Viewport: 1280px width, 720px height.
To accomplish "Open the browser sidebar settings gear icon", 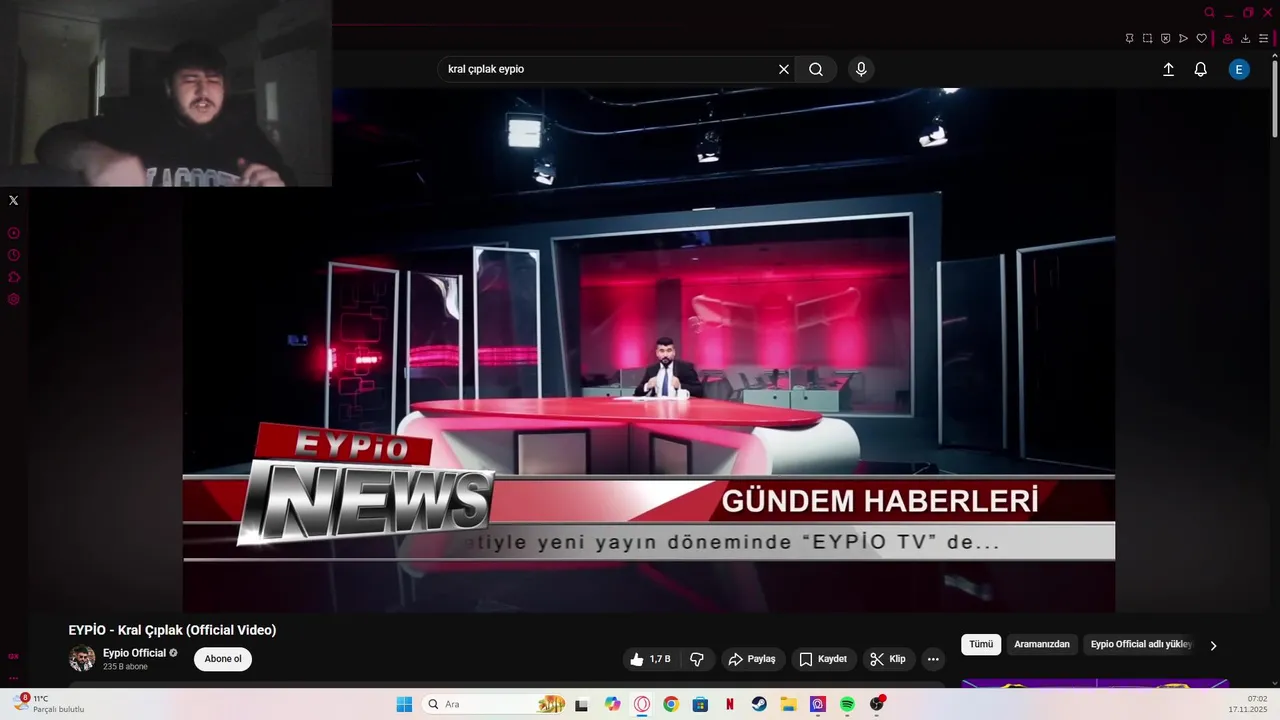I will click(14, 299).
